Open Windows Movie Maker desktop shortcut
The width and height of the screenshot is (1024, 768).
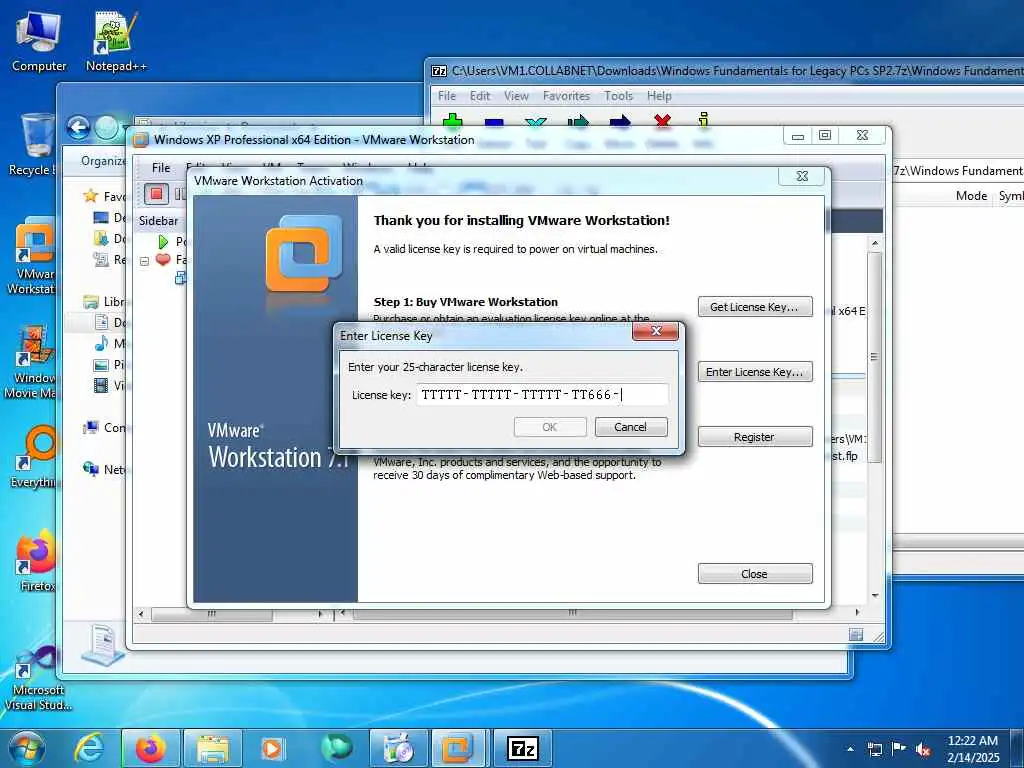[x=30, y=361]
